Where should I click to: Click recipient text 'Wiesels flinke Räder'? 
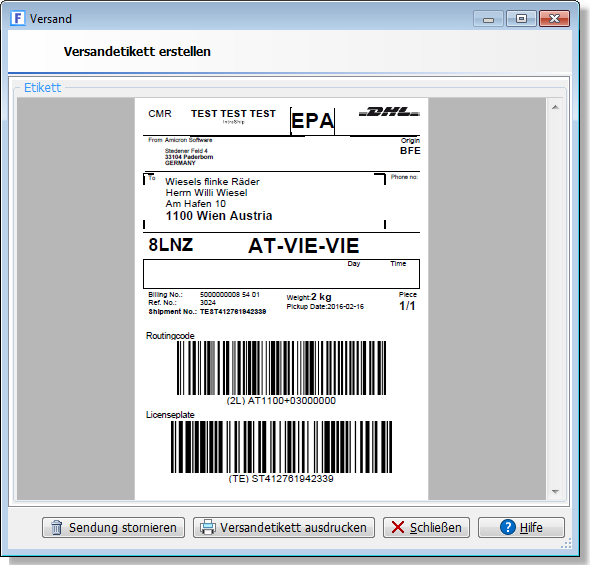click(212, 181)
